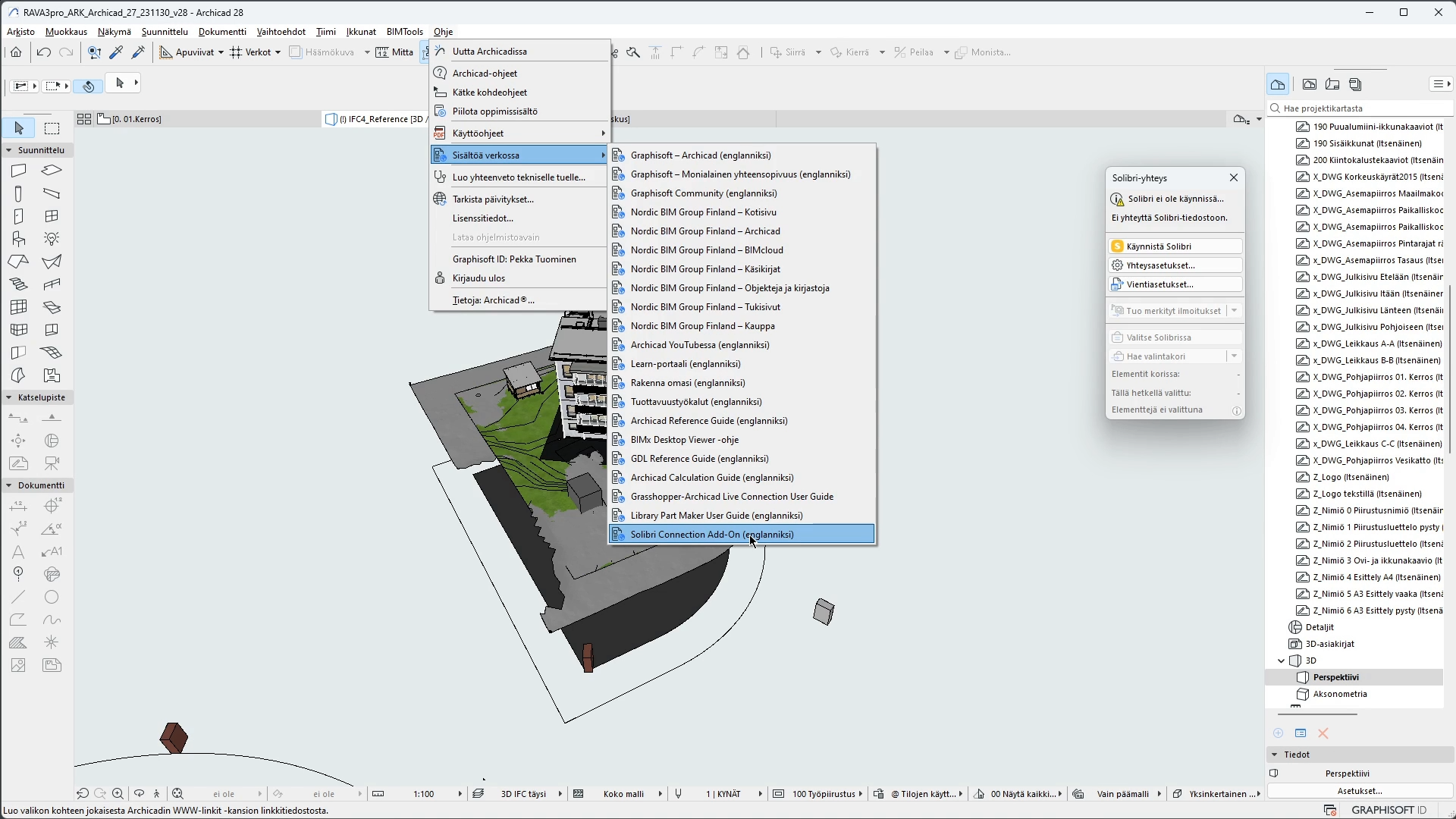Collapse the 3D node in navigator tree

click(1282, 661)
